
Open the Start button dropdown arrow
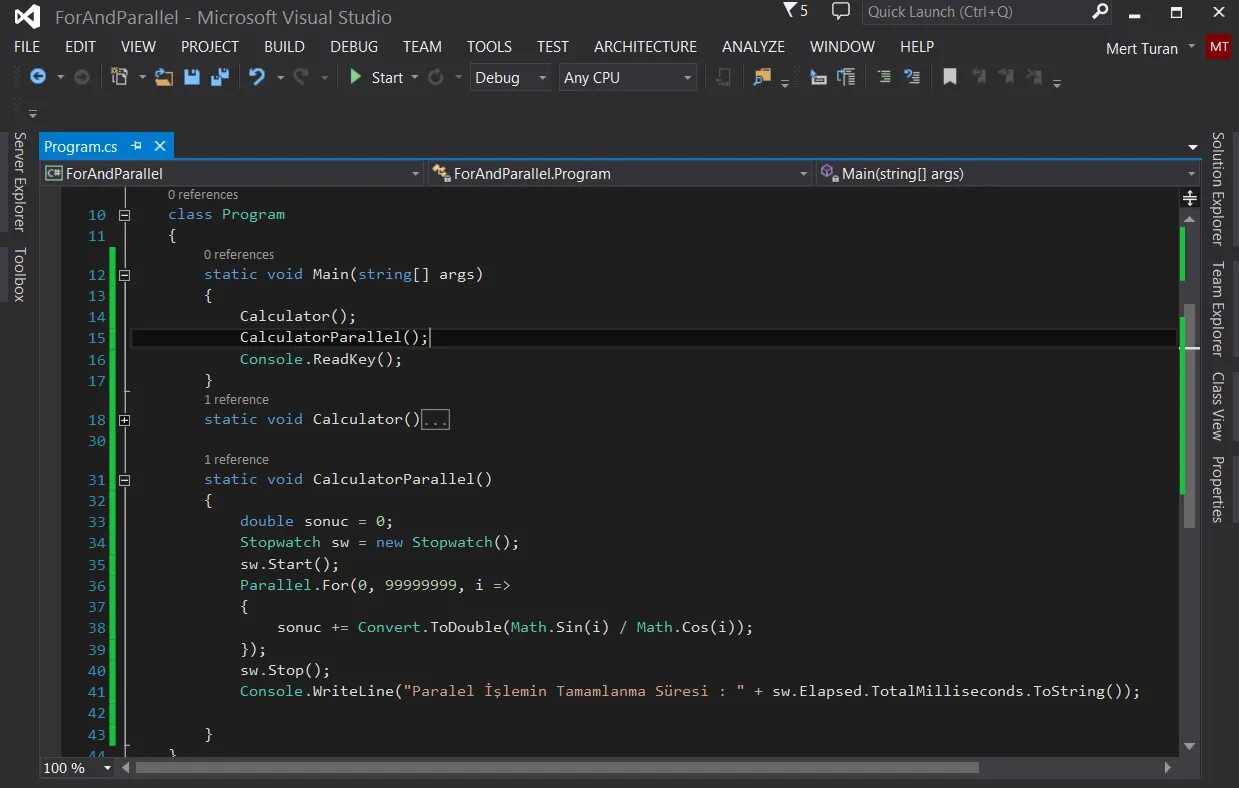(x=415, y=77)
